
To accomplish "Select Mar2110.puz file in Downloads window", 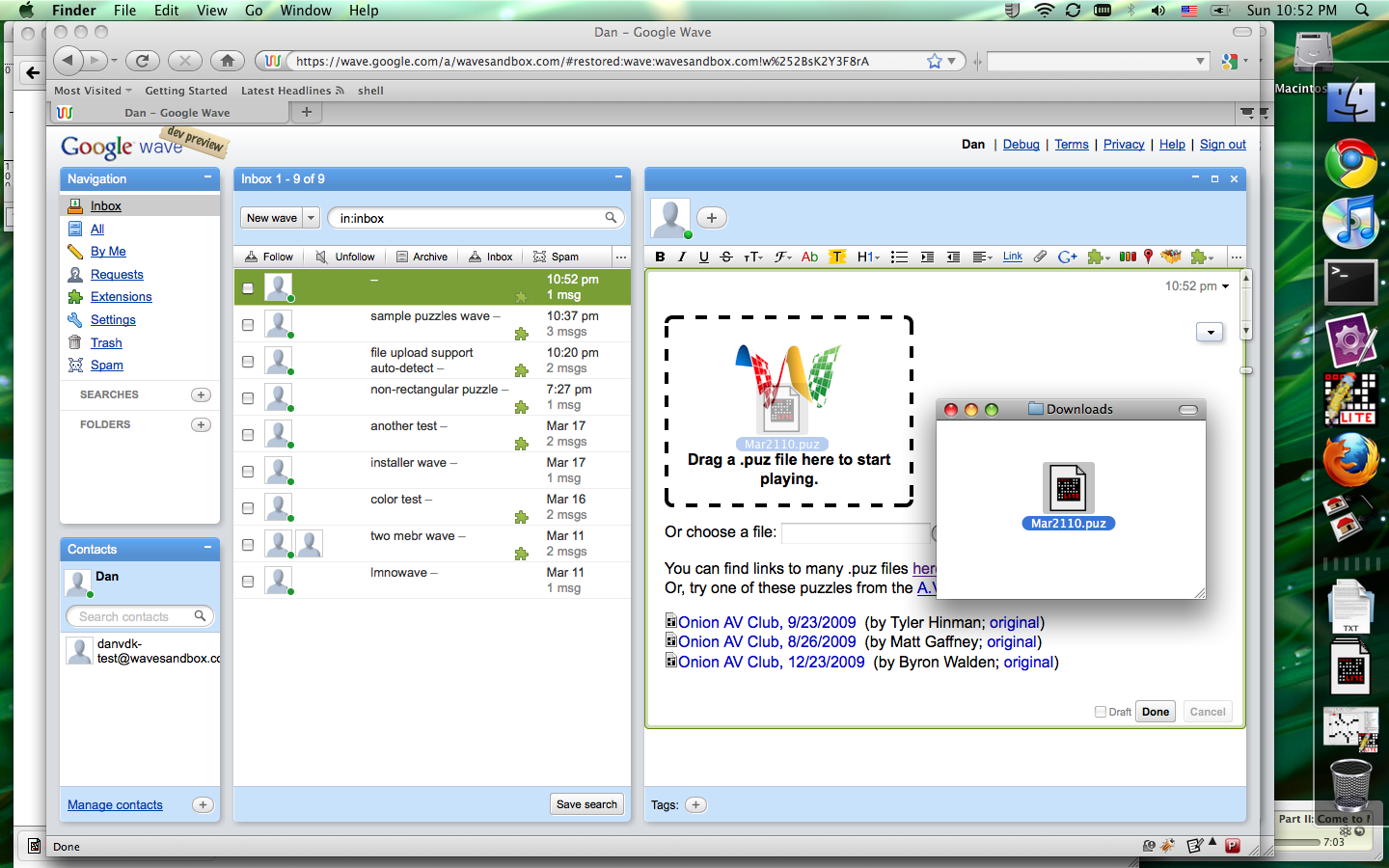I will coord(1068,497).
